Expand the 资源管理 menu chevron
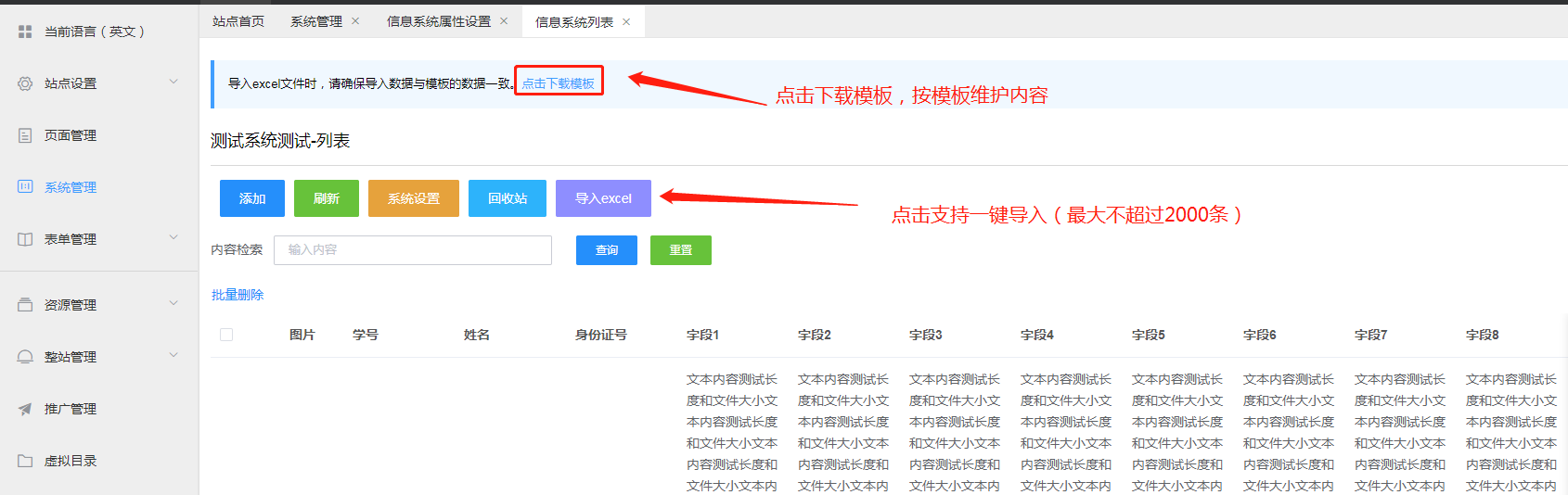1568x495 pixels. point(174,304)
